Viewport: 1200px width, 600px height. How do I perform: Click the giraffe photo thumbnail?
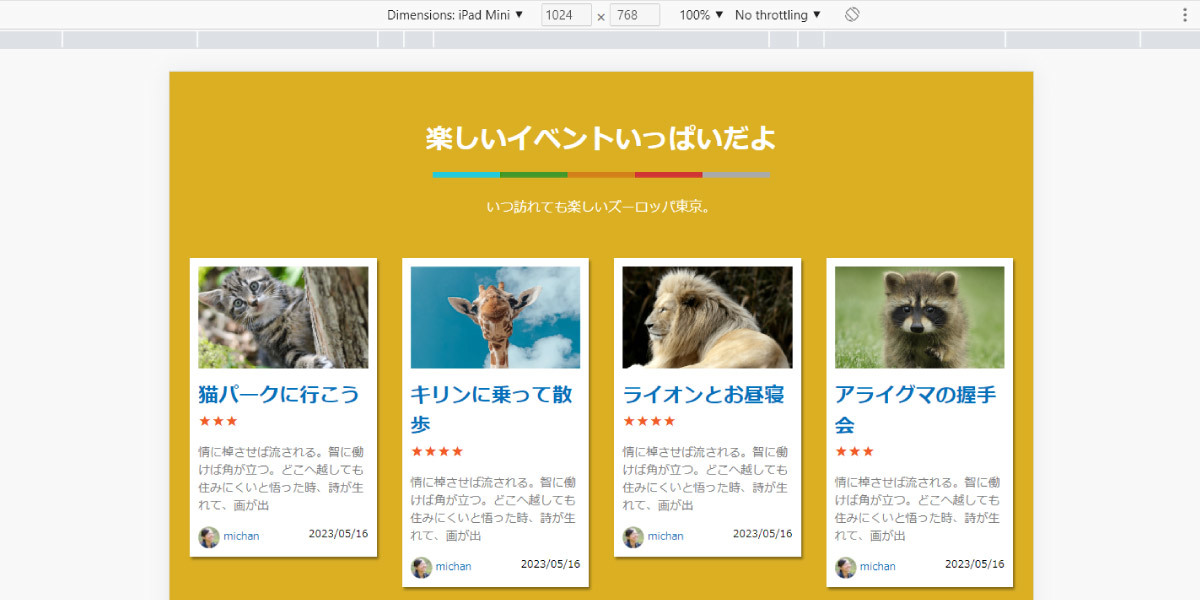(x=495, y=317)
